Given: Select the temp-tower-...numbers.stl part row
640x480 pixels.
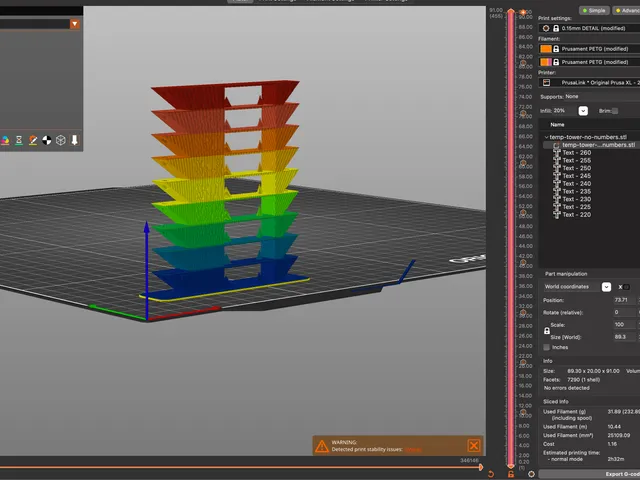Looking at the screenshot, I should click(591, 145).
